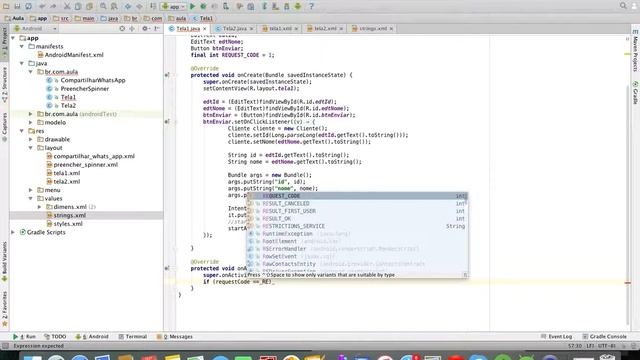Switch to the Tela2.java tab
Screen dimensions: 640x360
pos(235,29)
